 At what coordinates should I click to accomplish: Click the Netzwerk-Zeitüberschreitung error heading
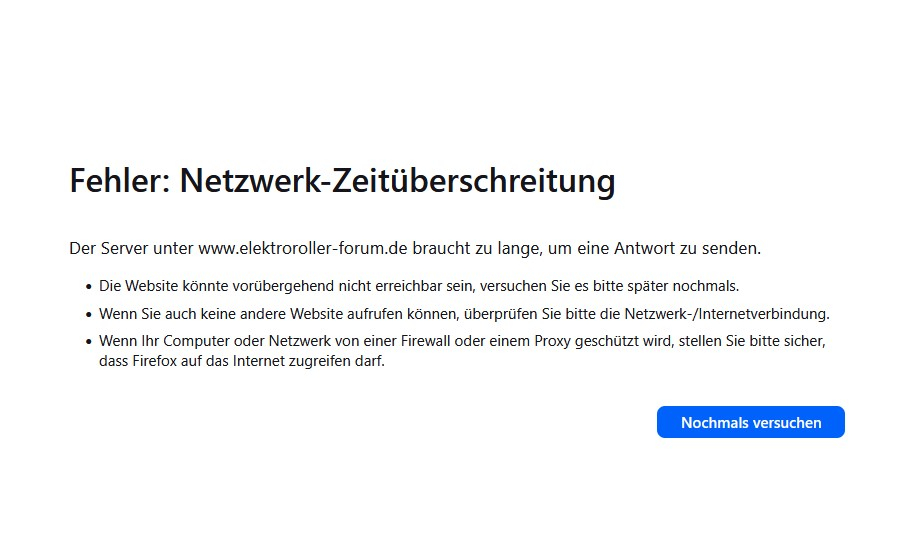397,181
